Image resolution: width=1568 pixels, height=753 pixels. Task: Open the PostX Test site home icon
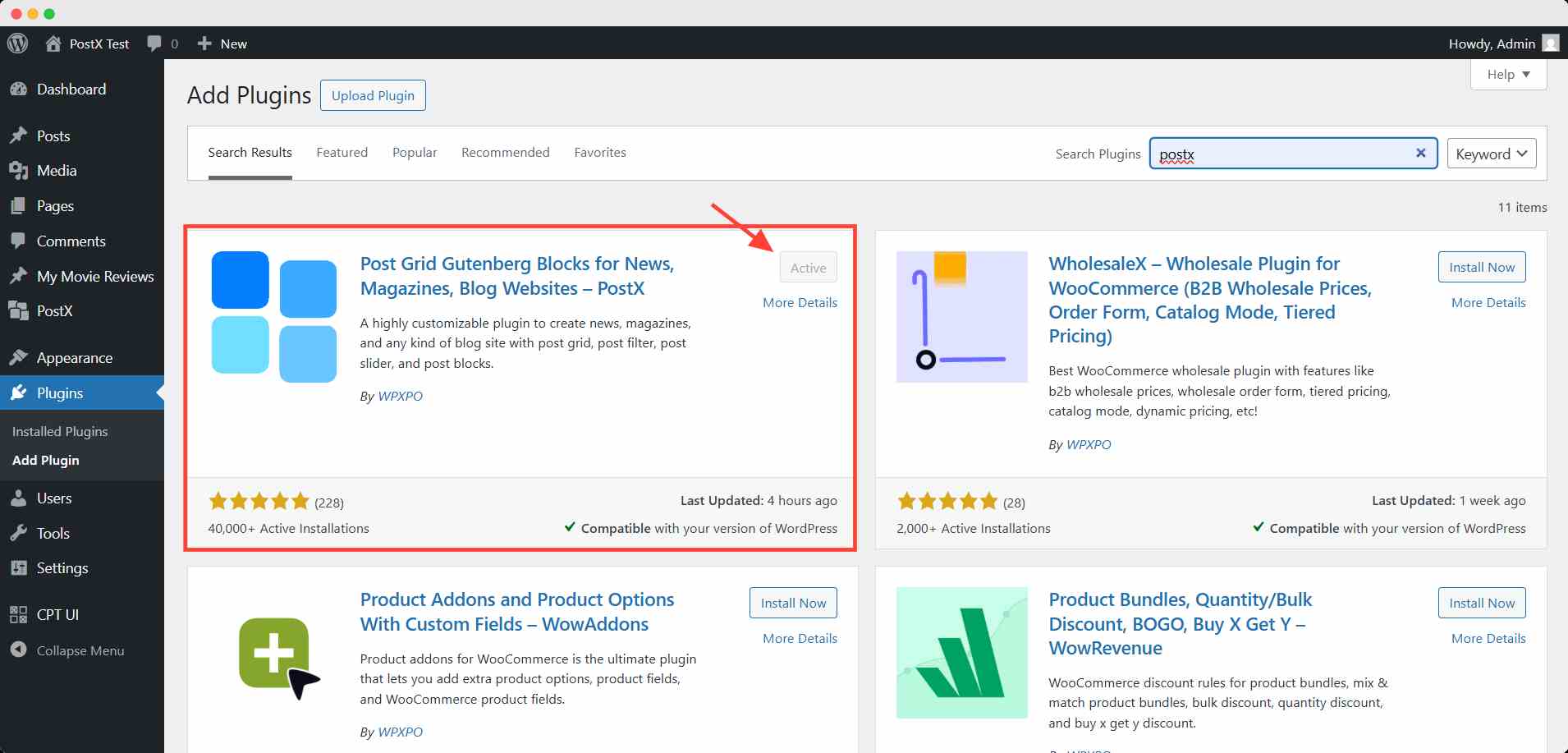53,44
